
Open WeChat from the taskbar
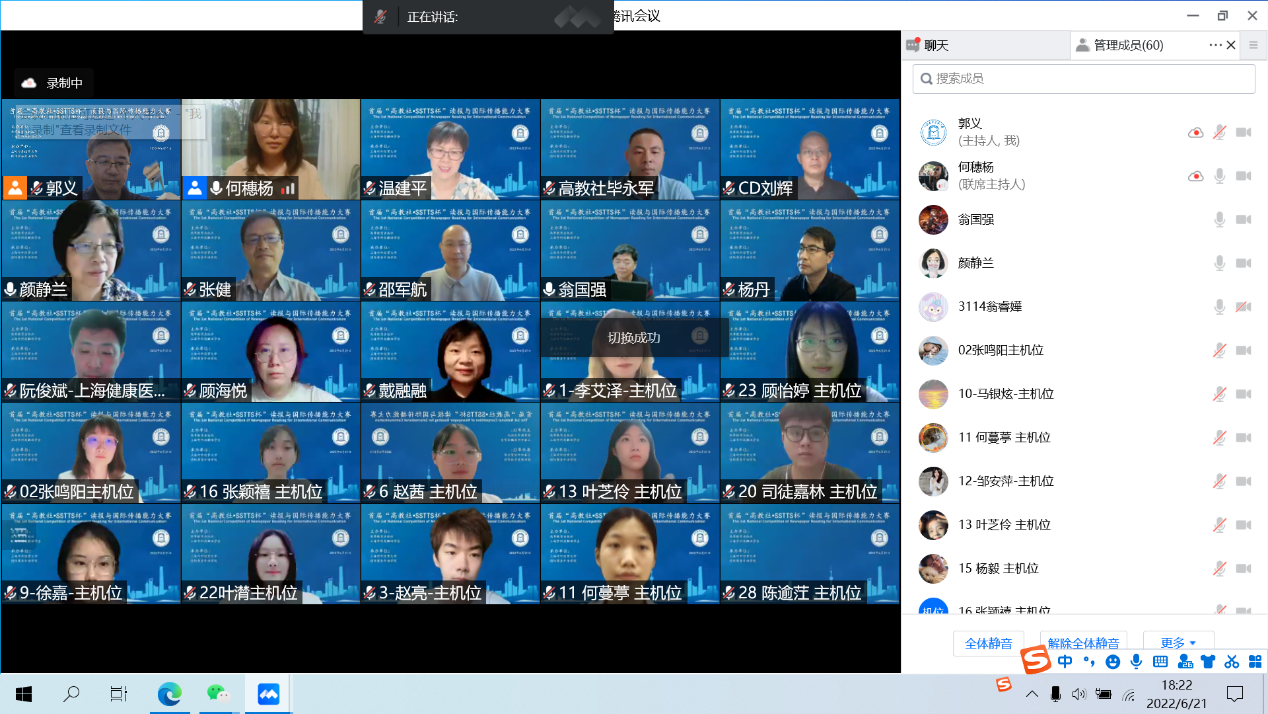[218, 693]
